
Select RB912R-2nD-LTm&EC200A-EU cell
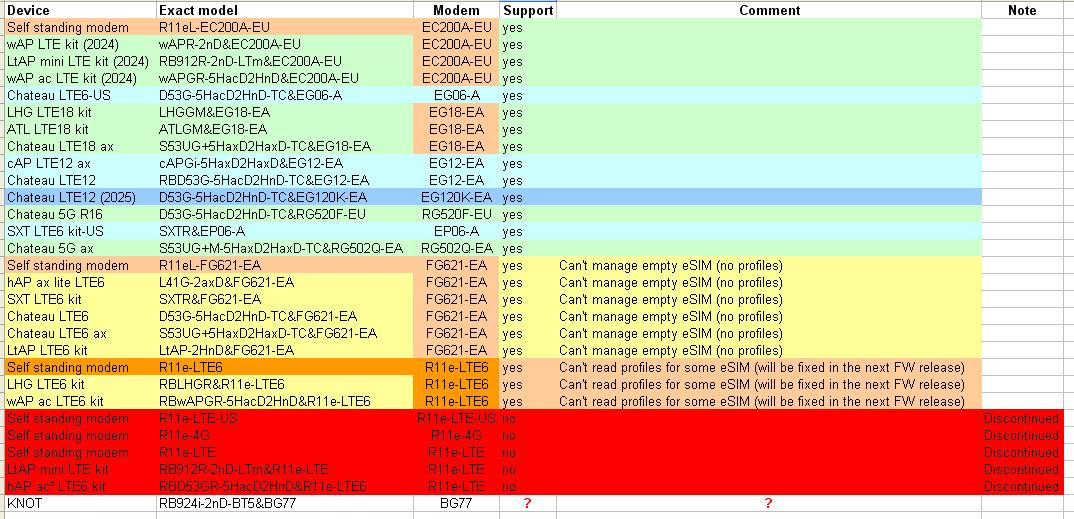tap(284, 62)
